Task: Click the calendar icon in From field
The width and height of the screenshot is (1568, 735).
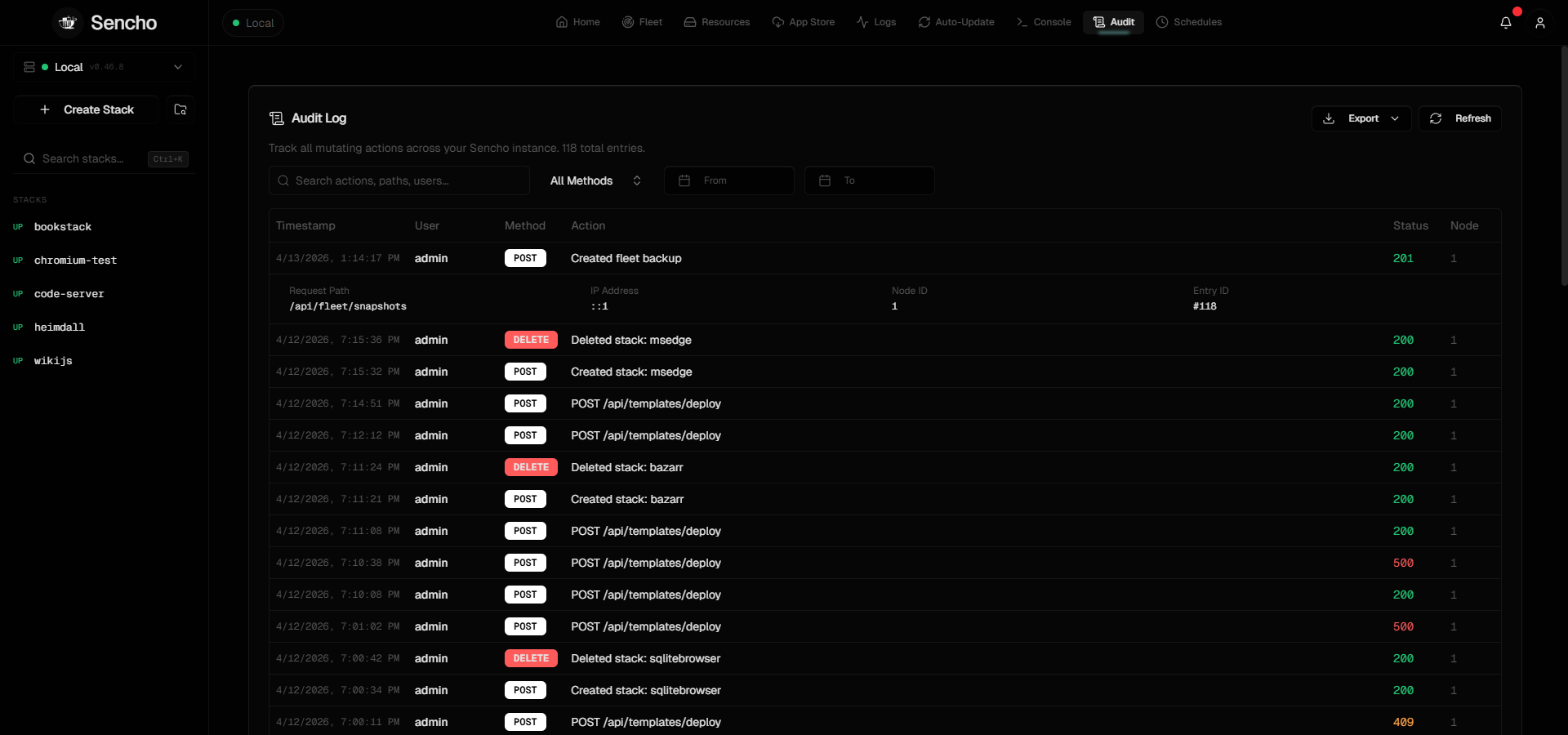Action: tap(684, 180)
